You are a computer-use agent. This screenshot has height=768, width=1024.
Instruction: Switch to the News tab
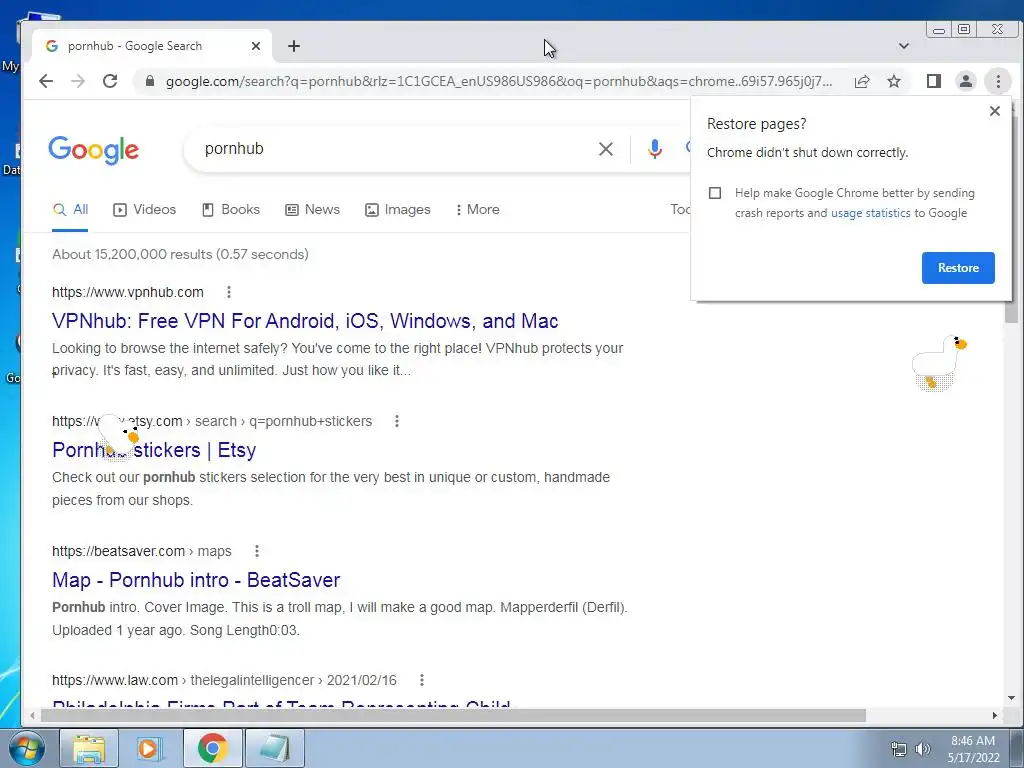coord(312,210)
